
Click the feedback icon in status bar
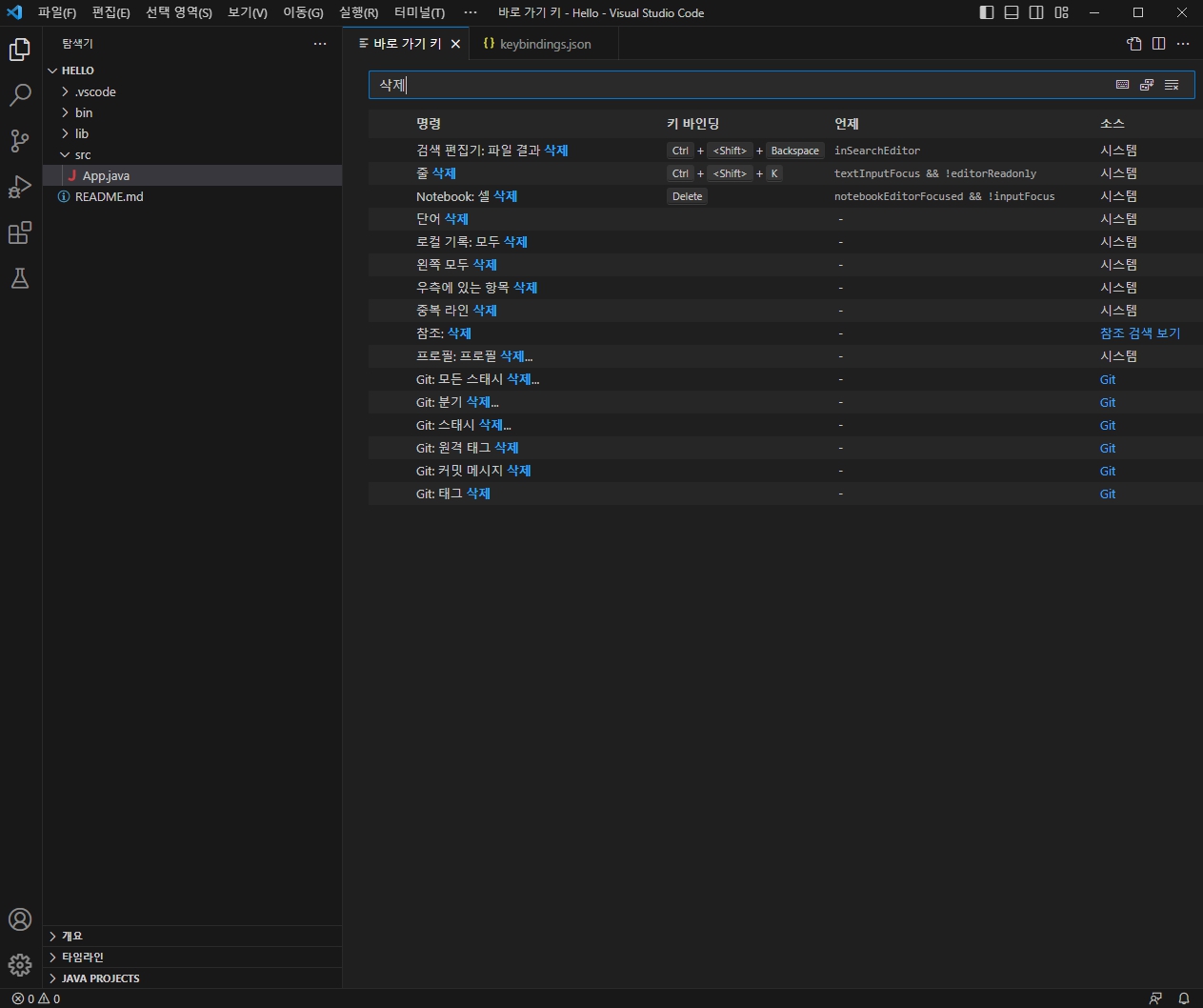point(1155,998)
